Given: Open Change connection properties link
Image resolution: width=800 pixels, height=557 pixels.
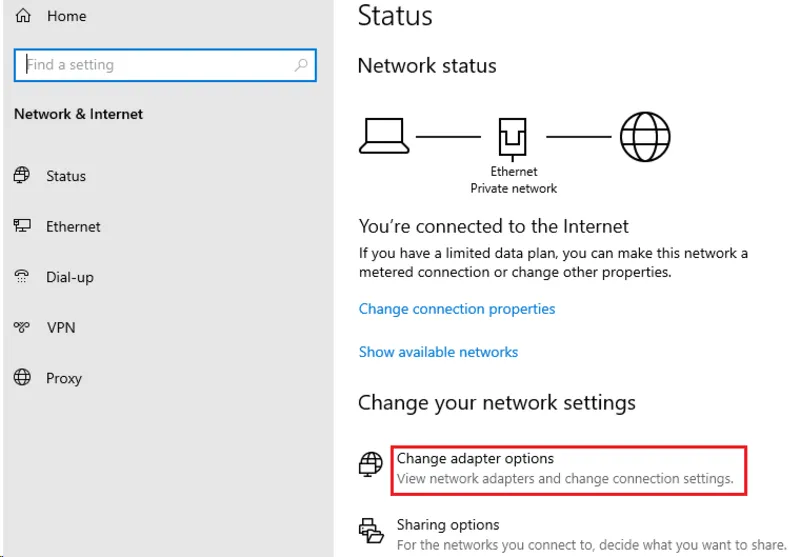Looking at the screenshot, I should click(x=457, y=309).
